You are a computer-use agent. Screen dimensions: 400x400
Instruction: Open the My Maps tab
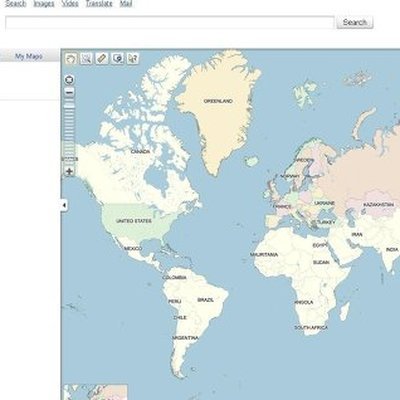[x=29, y=56]
